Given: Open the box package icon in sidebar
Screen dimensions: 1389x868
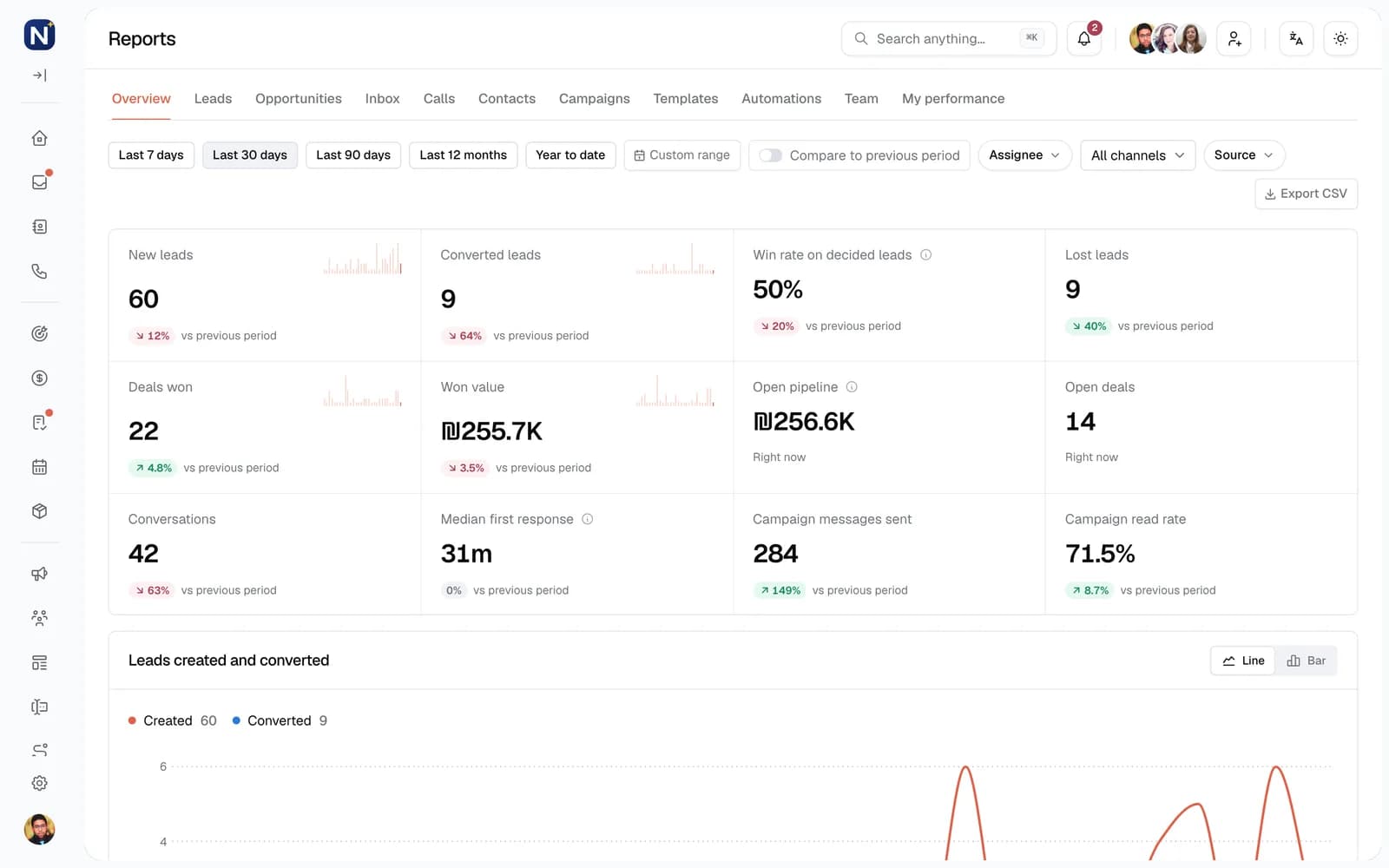Looking at the screenshot, I should coord(39,511).
